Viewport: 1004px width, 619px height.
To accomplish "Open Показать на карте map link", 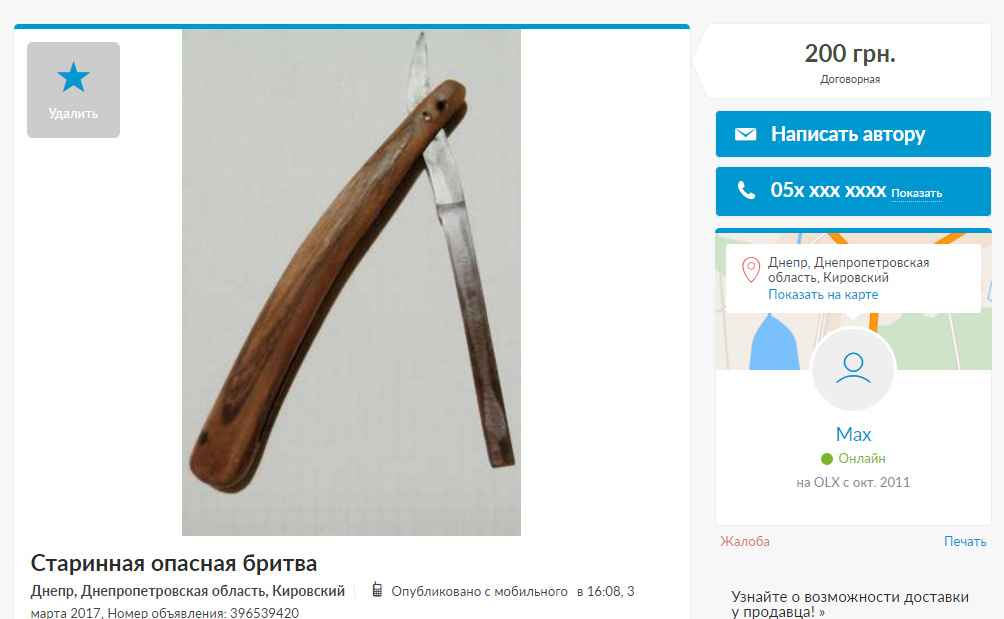I will click(x=823, y=294).
